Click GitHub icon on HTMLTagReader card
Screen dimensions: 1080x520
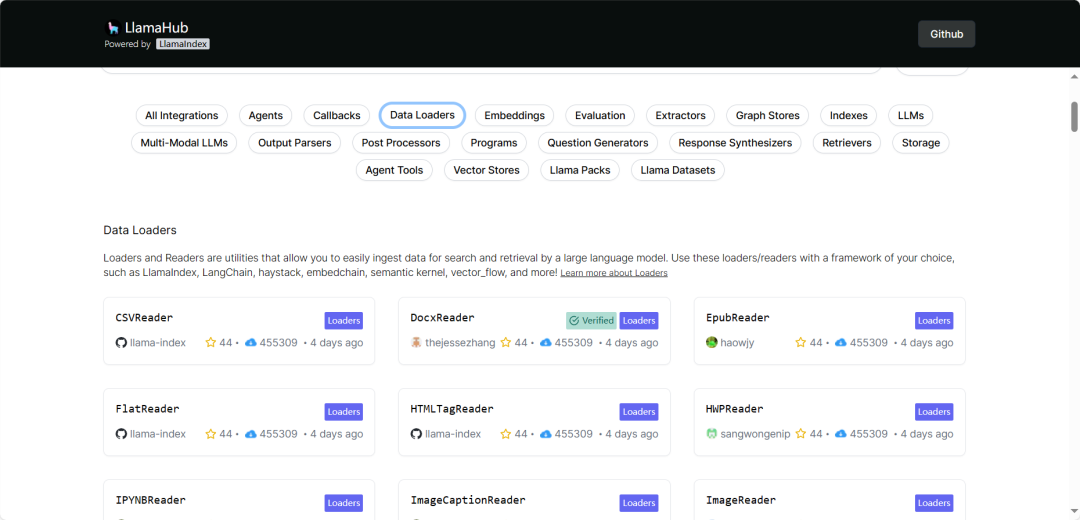click(416, 434)
